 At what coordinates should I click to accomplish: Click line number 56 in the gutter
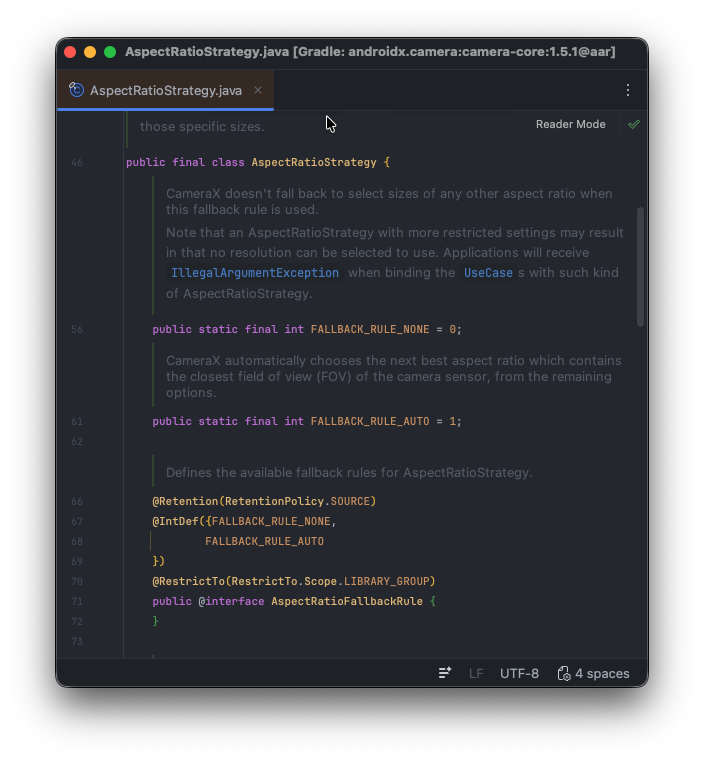click(77, 330)
